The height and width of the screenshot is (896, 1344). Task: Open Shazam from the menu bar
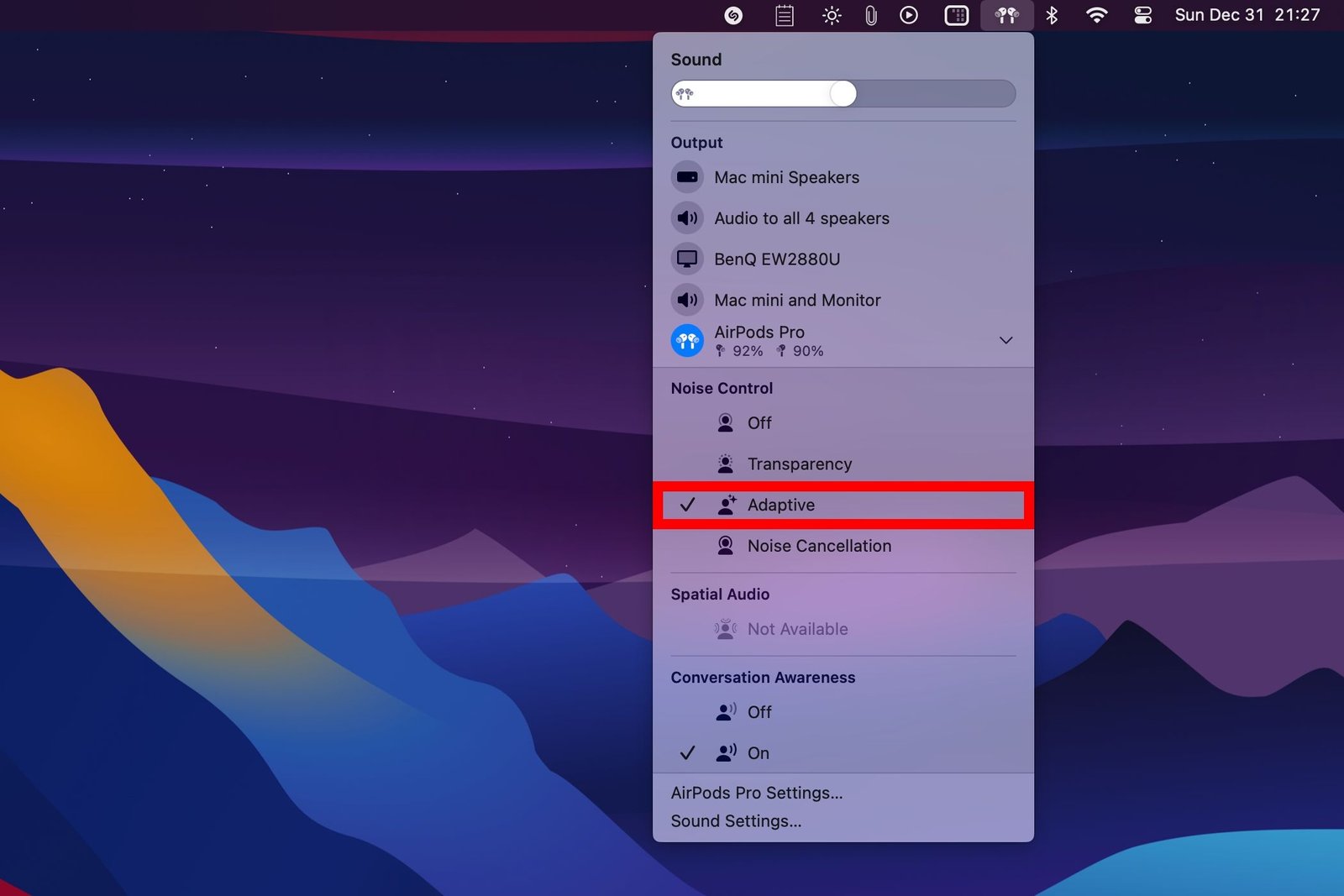pyautogui.click(x=732, y=15)
